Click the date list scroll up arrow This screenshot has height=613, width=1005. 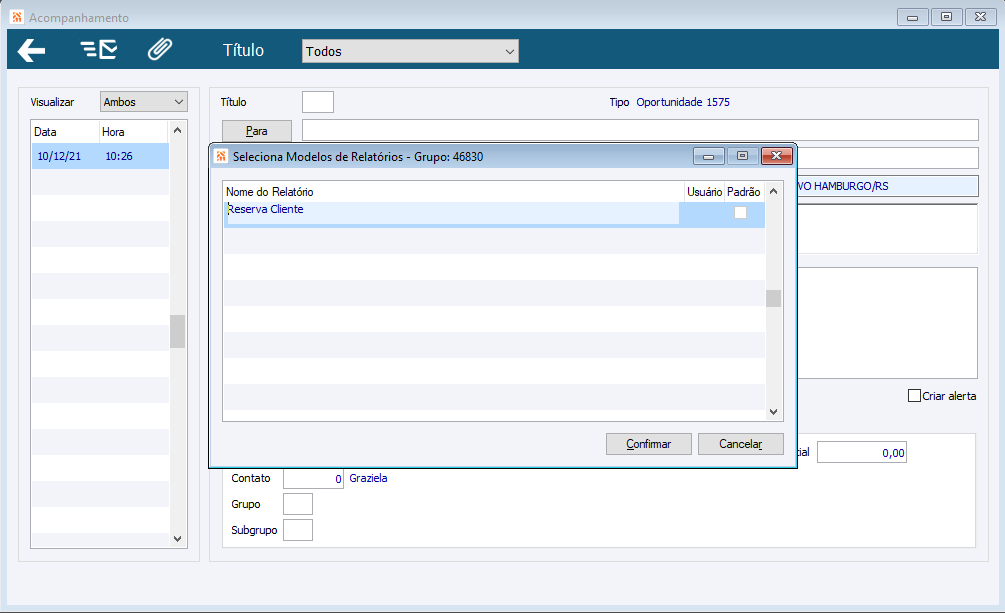178,131
